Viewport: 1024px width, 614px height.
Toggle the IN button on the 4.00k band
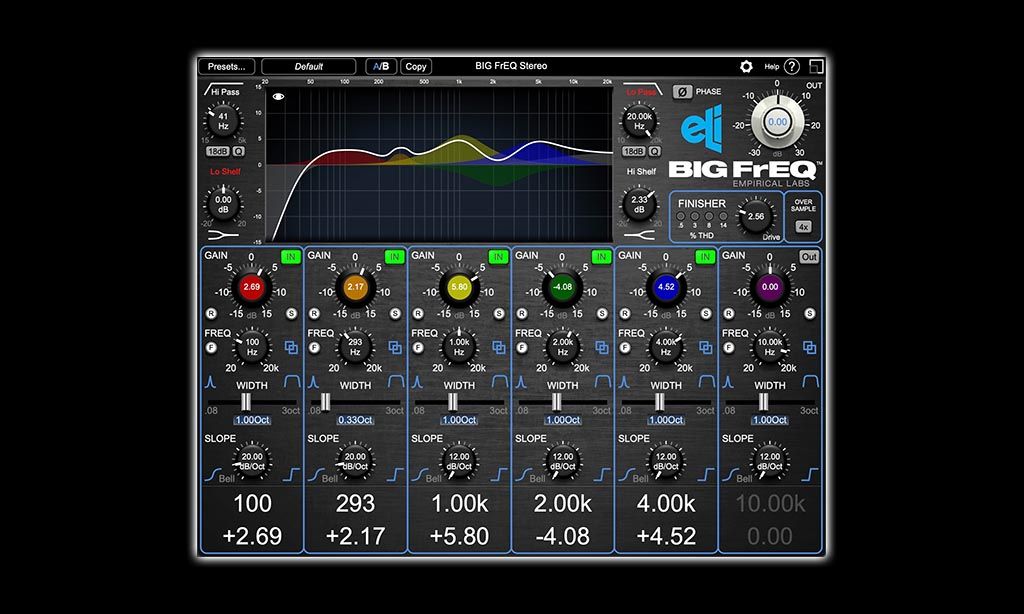pyautogui.click(x=705, y=257)
